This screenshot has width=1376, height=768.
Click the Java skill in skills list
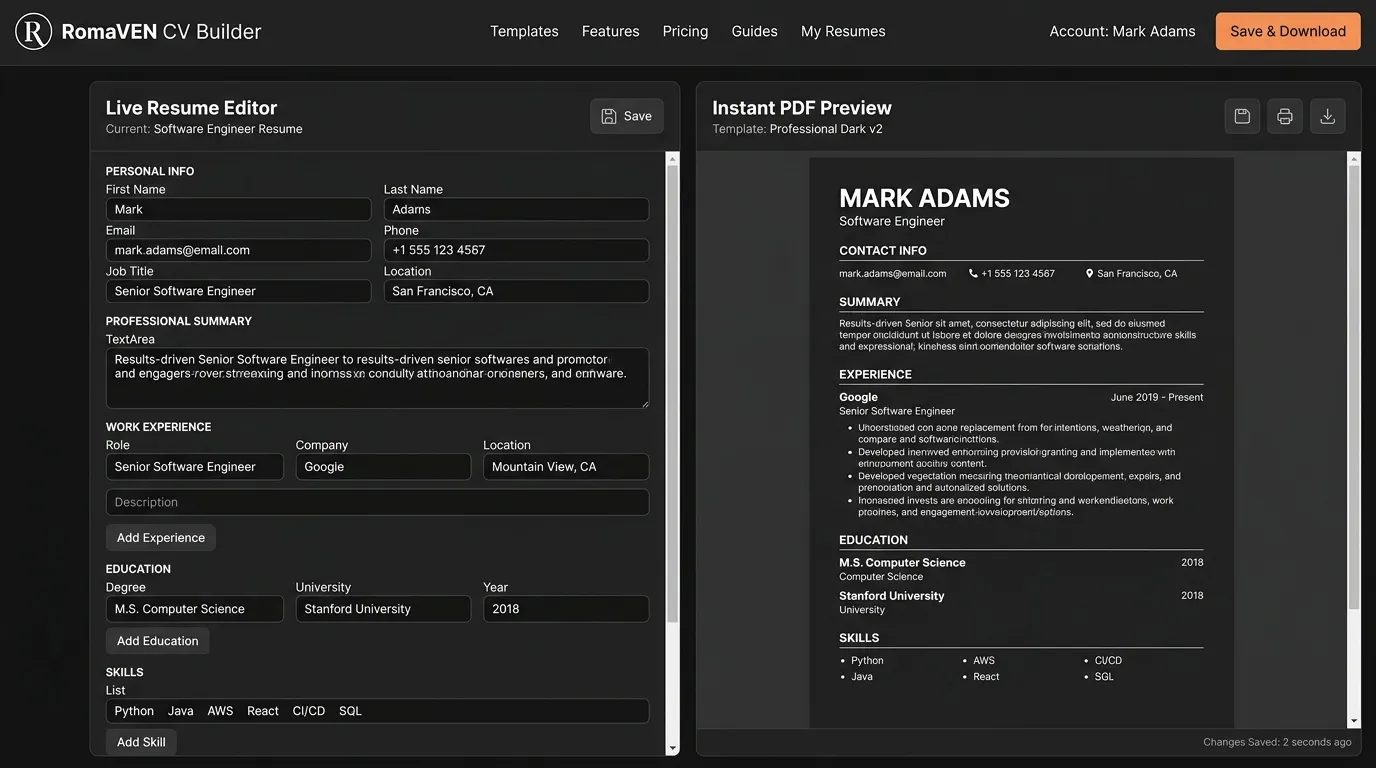coord(181,711)
